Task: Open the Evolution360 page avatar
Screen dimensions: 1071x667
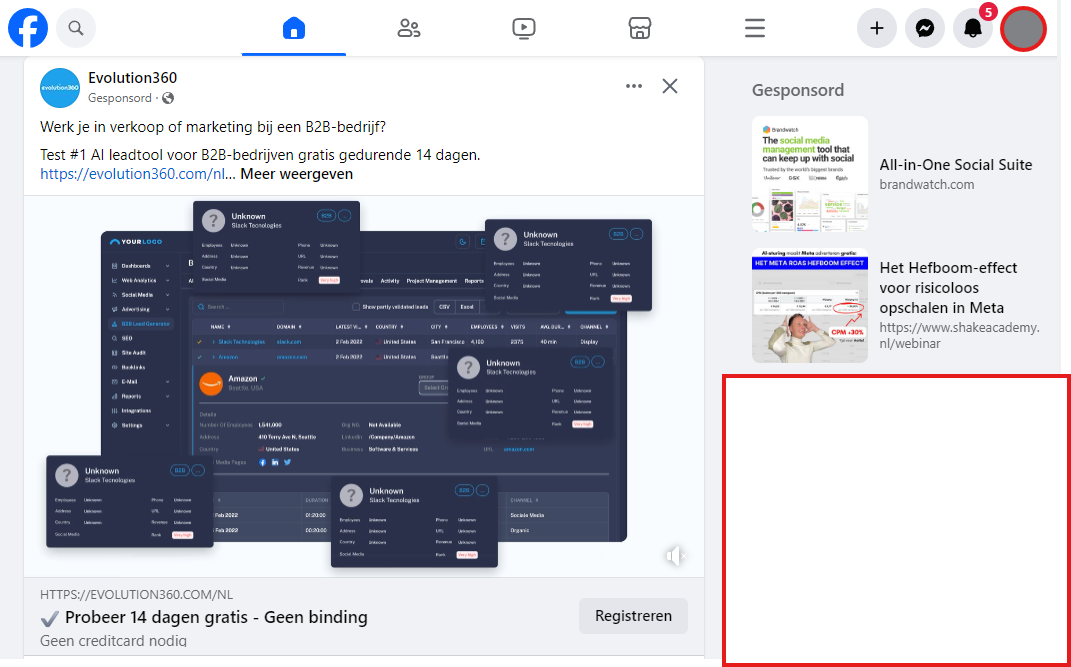Action: (x=60, y=87)
